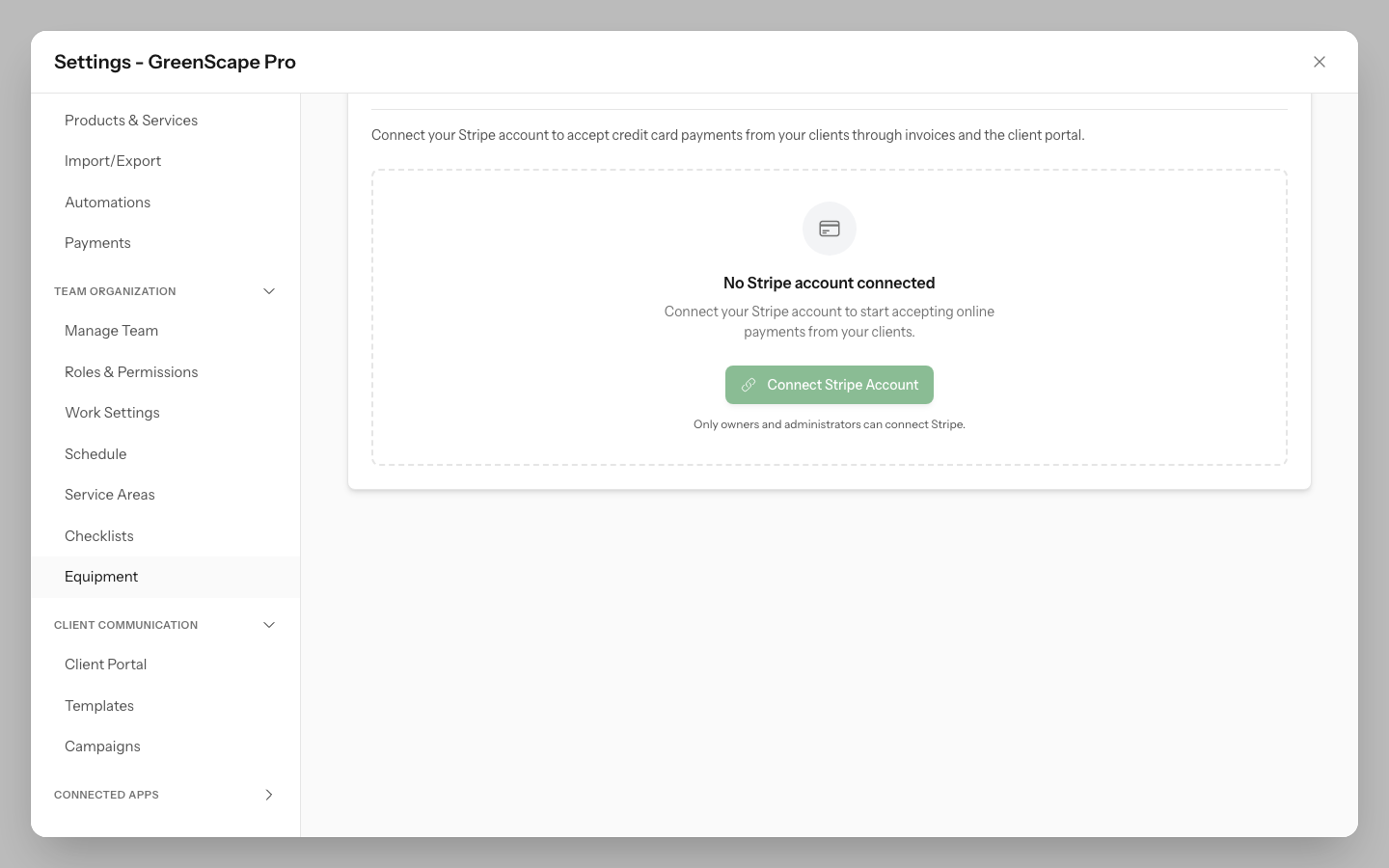Click the Connect Stripe Account button
This screenshot has height=868, width=1389.
pos(830,385)
